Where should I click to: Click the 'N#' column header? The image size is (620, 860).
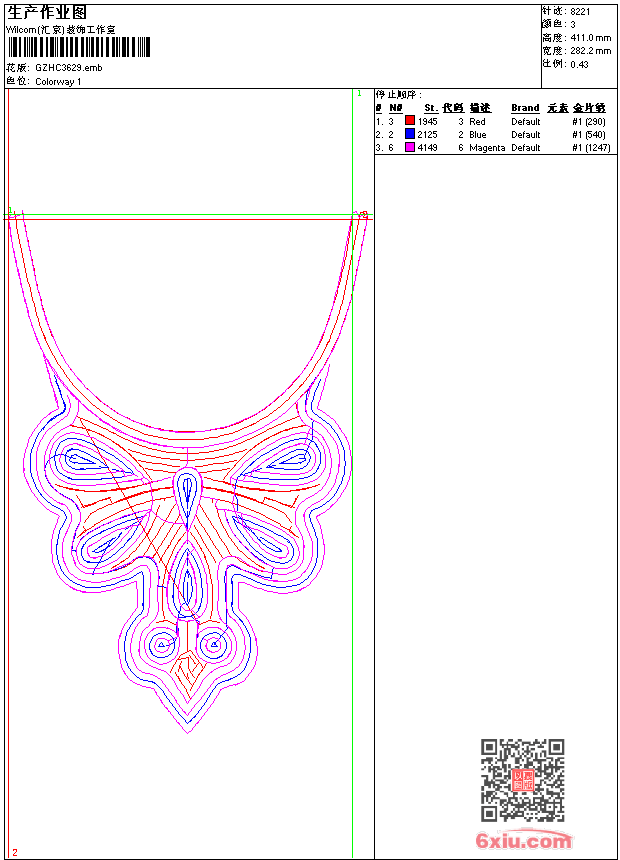pos(396,108)
